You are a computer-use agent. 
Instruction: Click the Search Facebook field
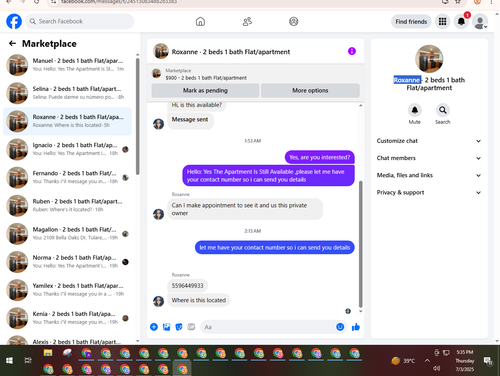pyautogui.click(x=80, y=21)
